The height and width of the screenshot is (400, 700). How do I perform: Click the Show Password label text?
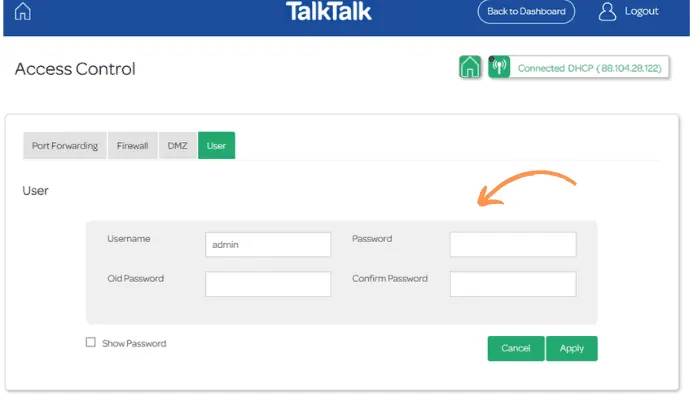[x=134, y=343]
